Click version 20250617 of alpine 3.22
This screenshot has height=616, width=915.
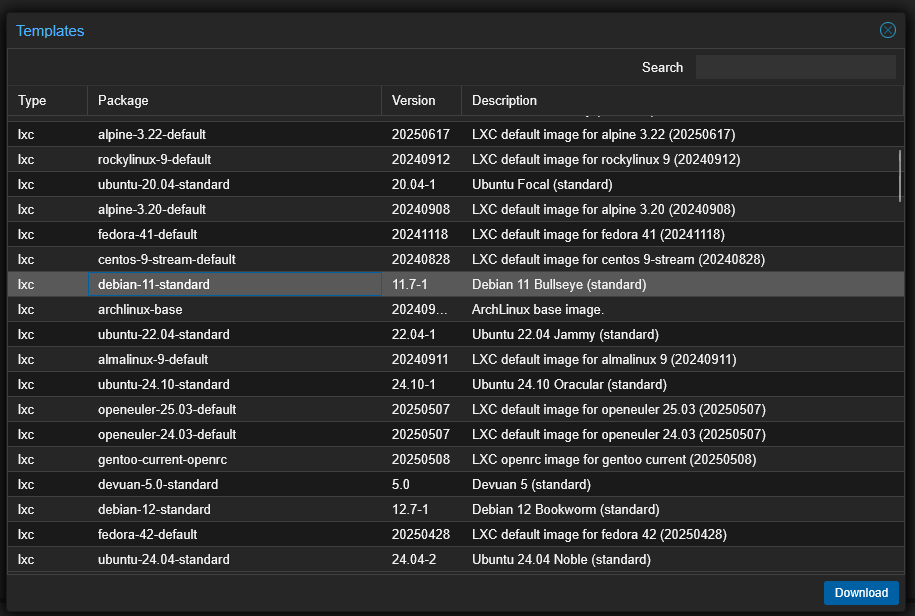(x=421, y=134)
